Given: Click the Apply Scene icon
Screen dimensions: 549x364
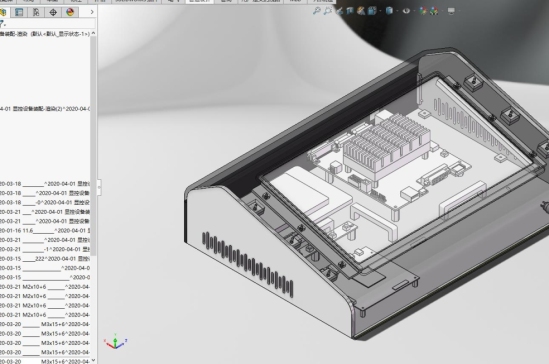Looking at the screenshot, I should click(x=434, y=11).
